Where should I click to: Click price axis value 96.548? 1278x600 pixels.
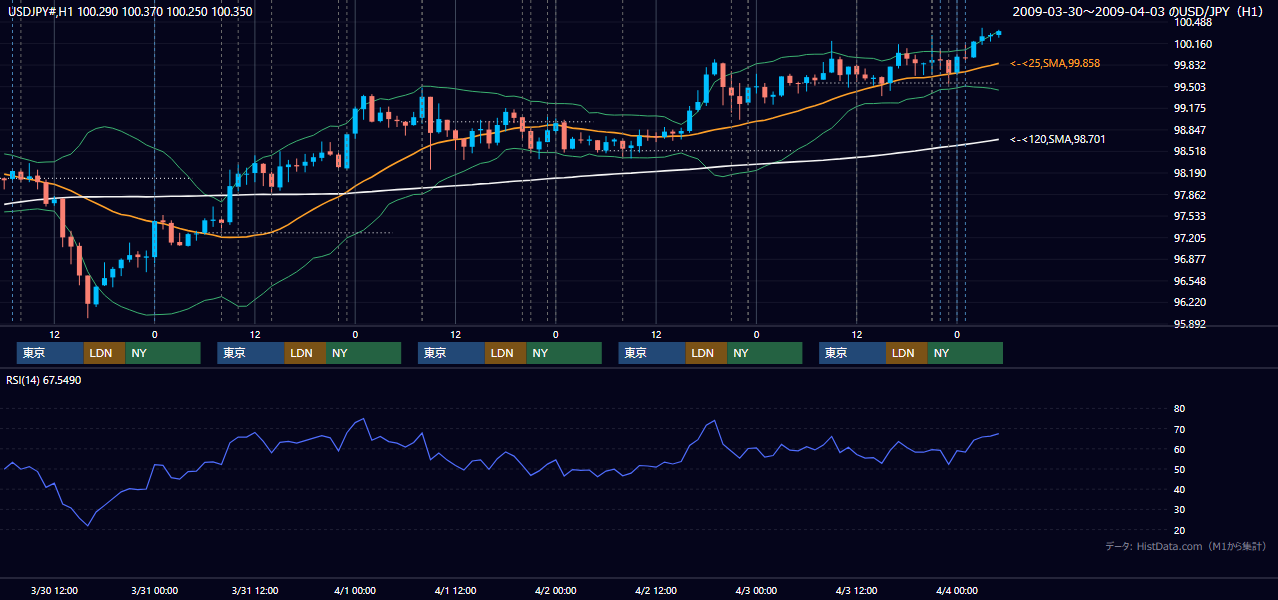1190,281
